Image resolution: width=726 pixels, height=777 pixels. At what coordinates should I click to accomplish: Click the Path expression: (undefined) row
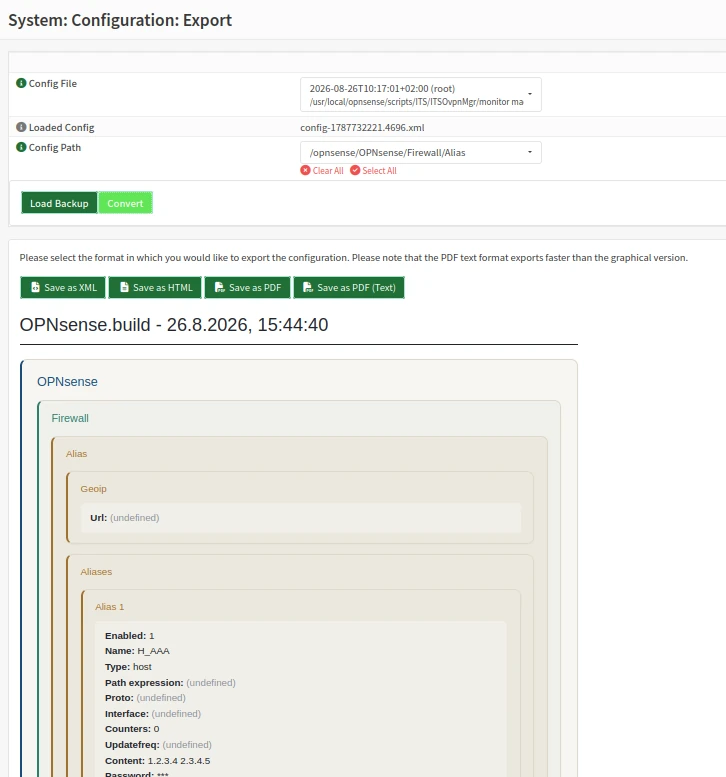[170, 683]
